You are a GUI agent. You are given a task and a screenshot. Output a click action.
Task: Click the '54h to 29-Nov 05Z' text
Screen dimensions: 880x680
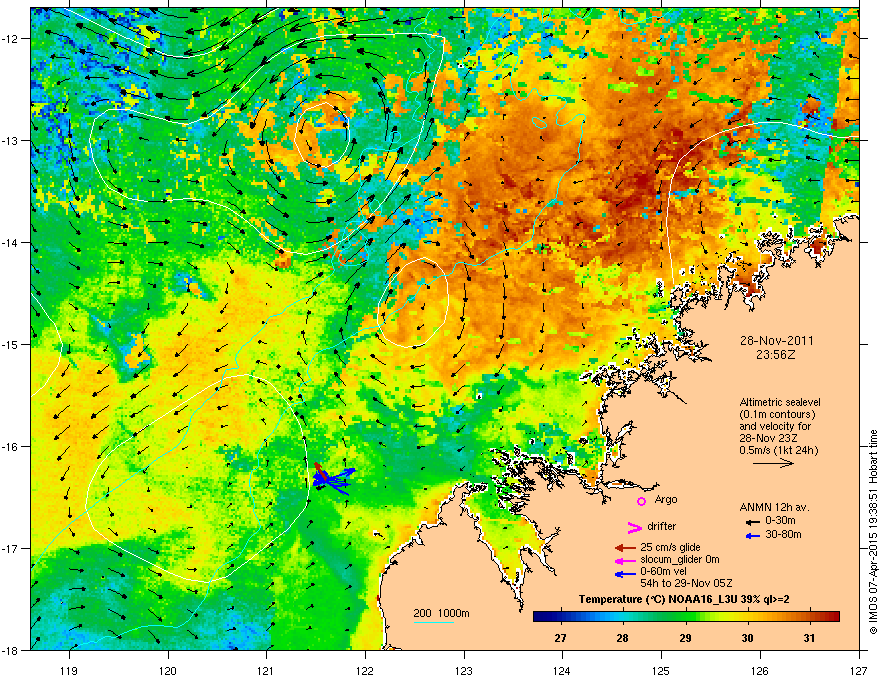coord(686,583)
